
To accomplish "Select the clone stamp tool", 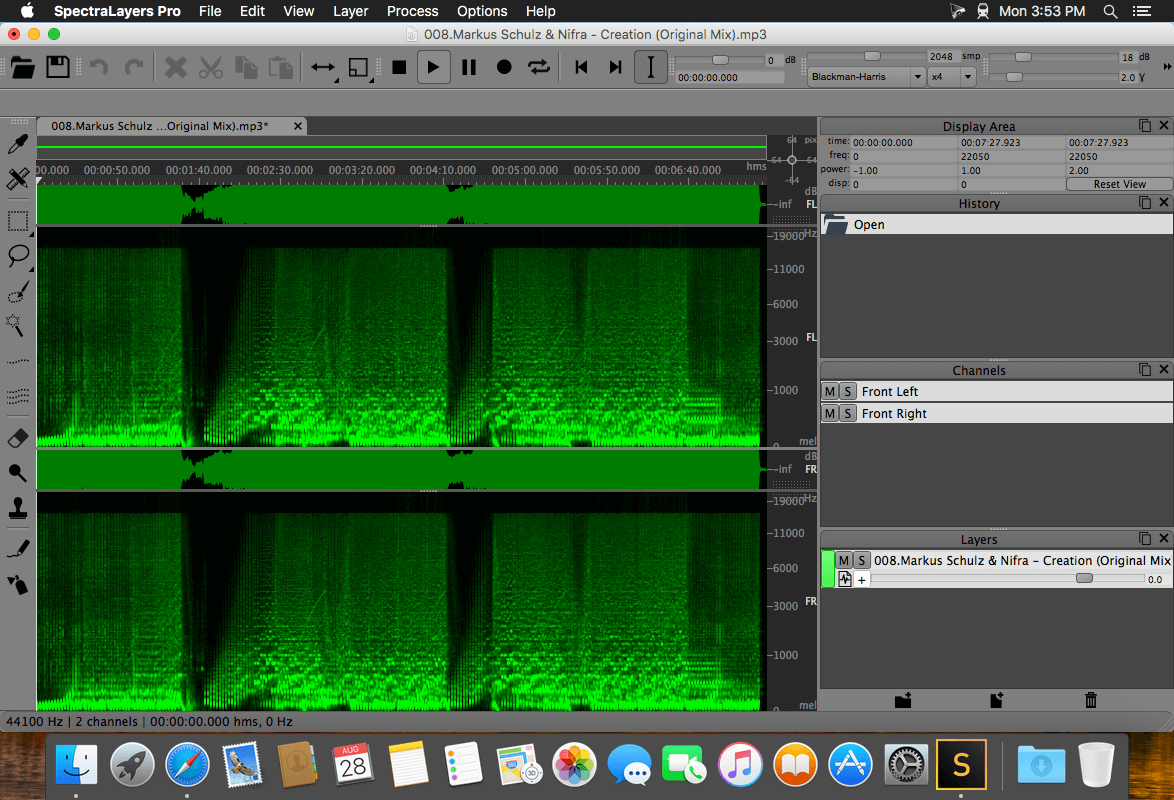I will click(x=18, y=508).
